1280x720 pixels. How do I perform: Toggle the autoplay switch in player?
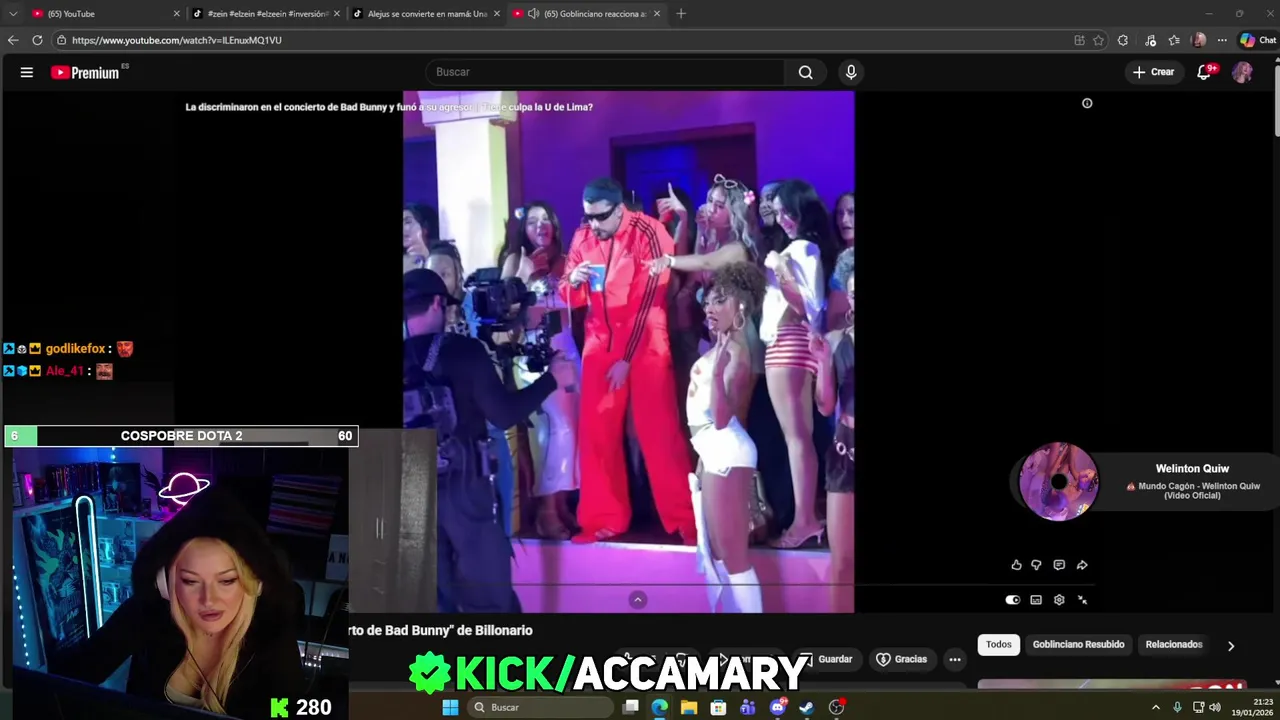coord(1013,600)
